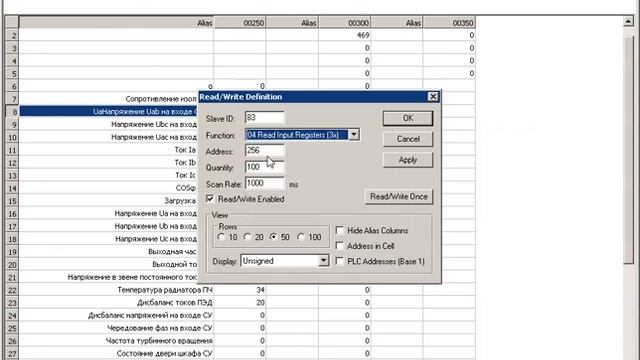This screenshot has height=360, width=640.
Task: Select row header 8
Action: [x=12, y=111]
